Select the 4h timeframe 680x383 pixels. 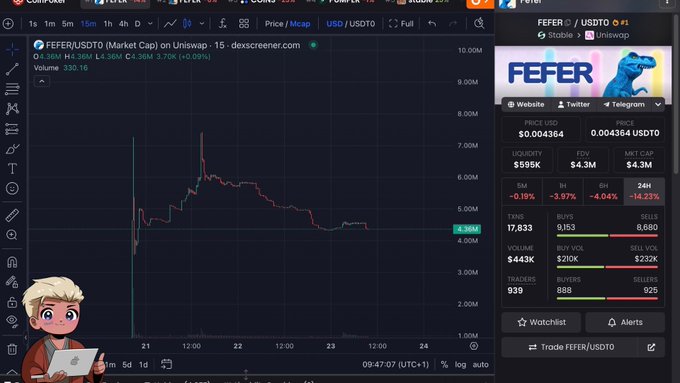(x=124, y=24)
